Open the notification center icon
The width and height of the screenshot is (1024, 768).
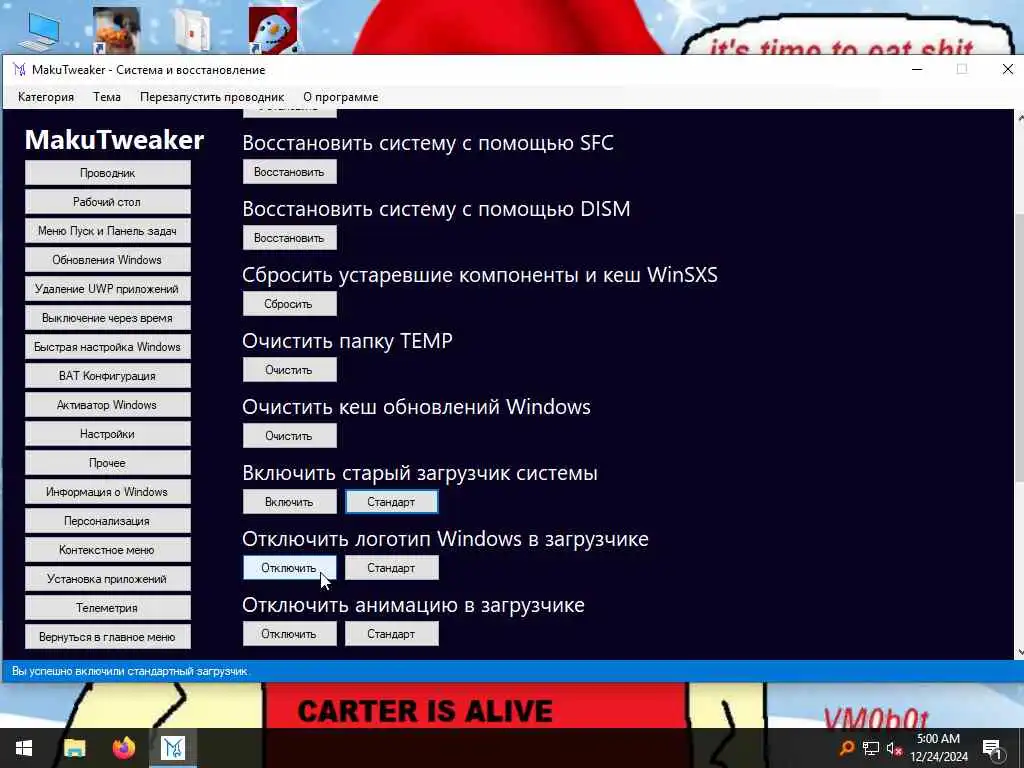click(x=992, y=749)
